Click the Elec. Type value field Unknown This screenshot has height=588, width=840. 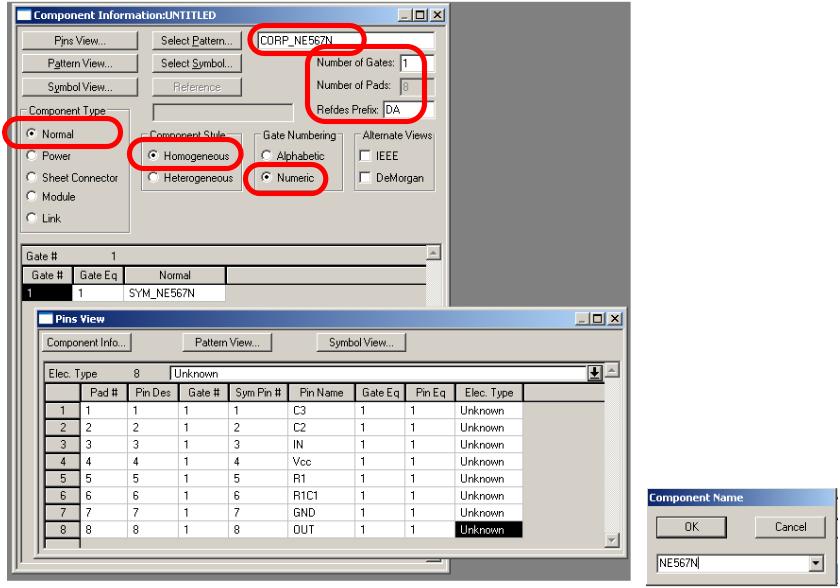(x=378, y=373)
